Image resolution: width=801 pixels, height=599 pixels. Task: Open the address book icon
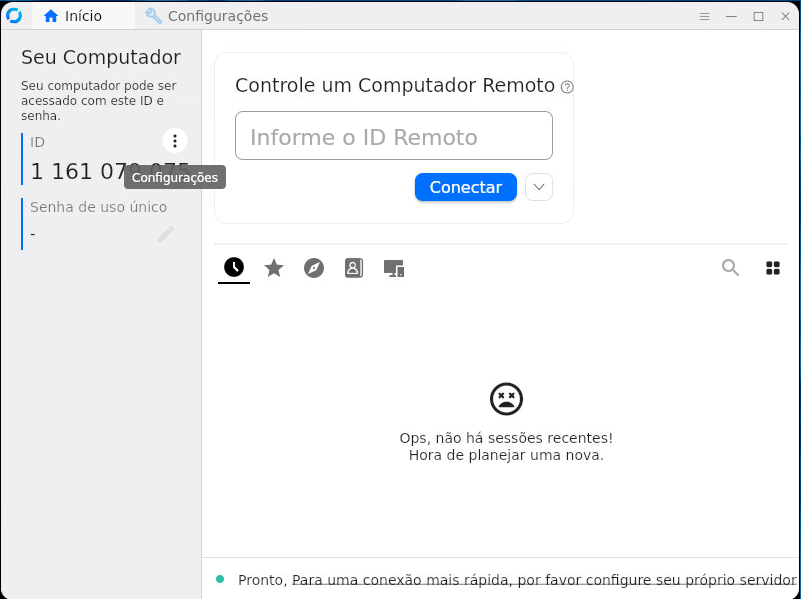[353, 267]
